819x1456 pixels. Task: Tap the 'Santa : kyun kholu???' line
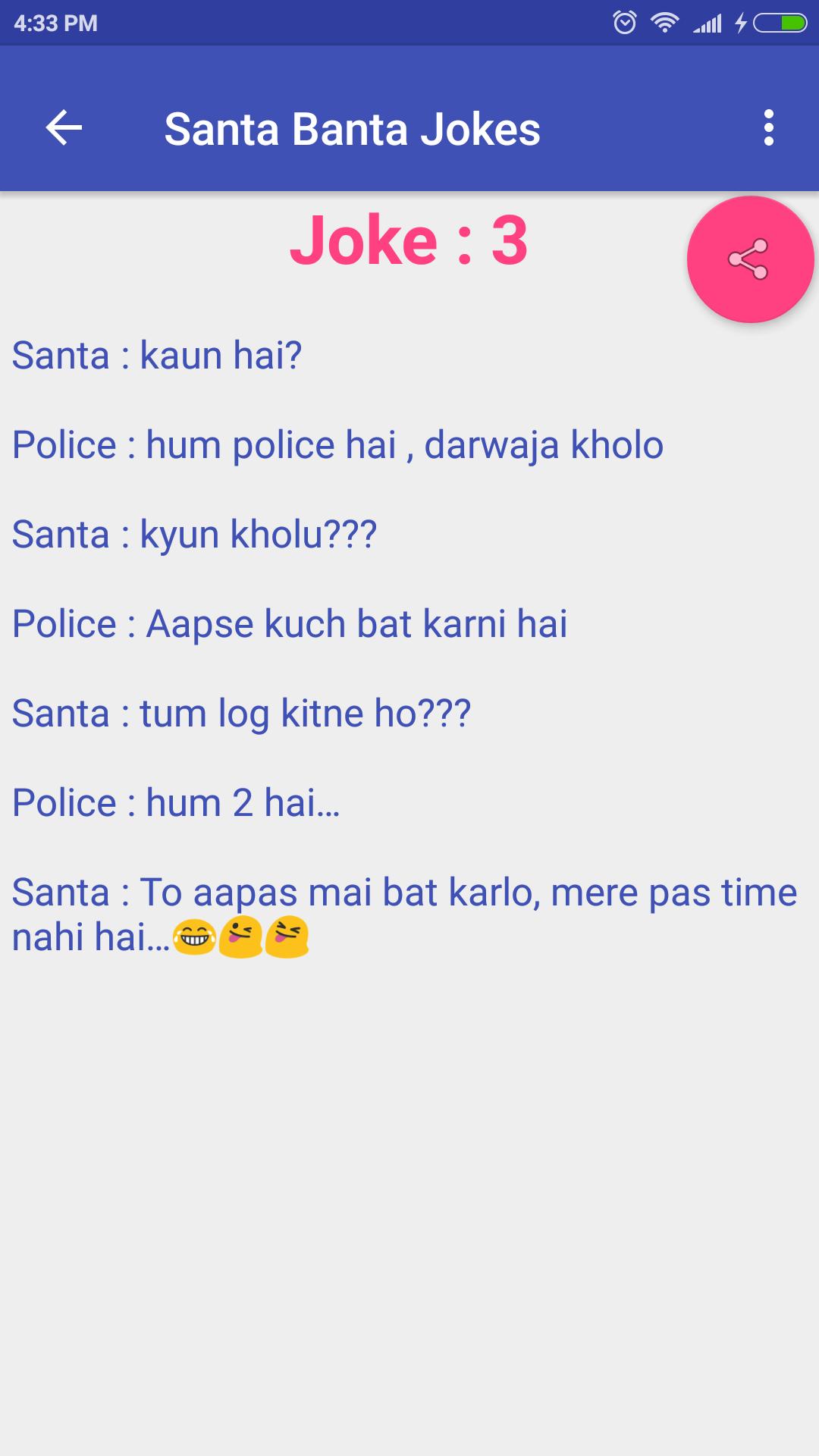tap(194, 535)
